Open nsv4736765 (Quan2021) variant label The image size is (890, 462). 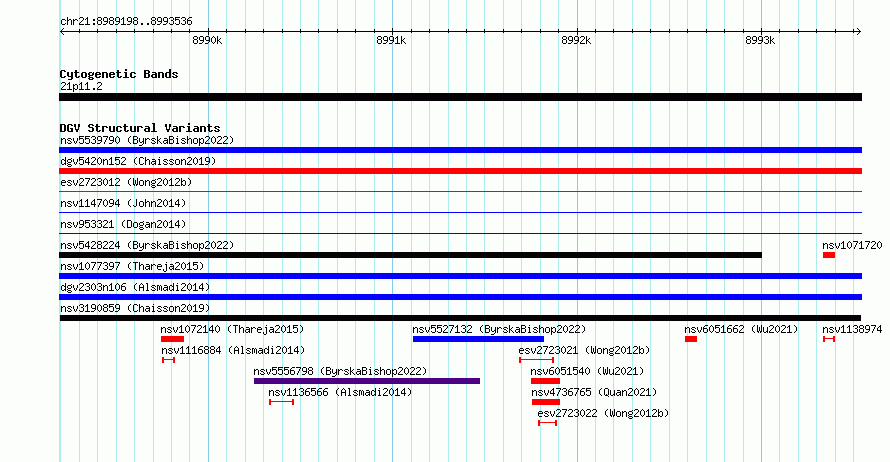point(594,392)
